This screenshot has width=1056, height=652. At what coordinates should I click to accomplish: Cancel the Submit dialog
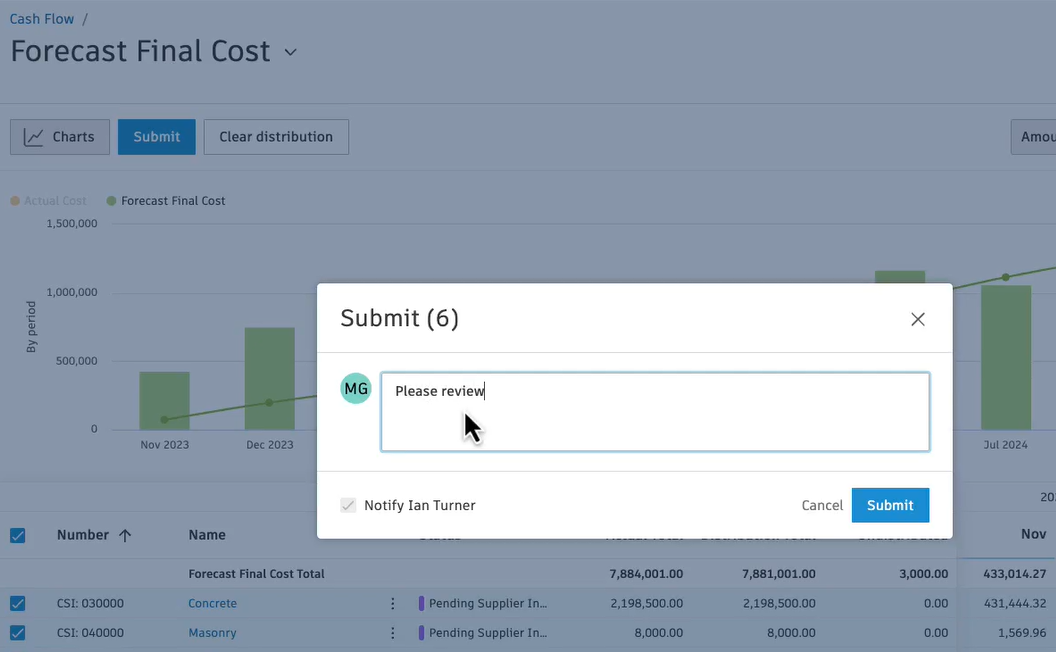822,505
